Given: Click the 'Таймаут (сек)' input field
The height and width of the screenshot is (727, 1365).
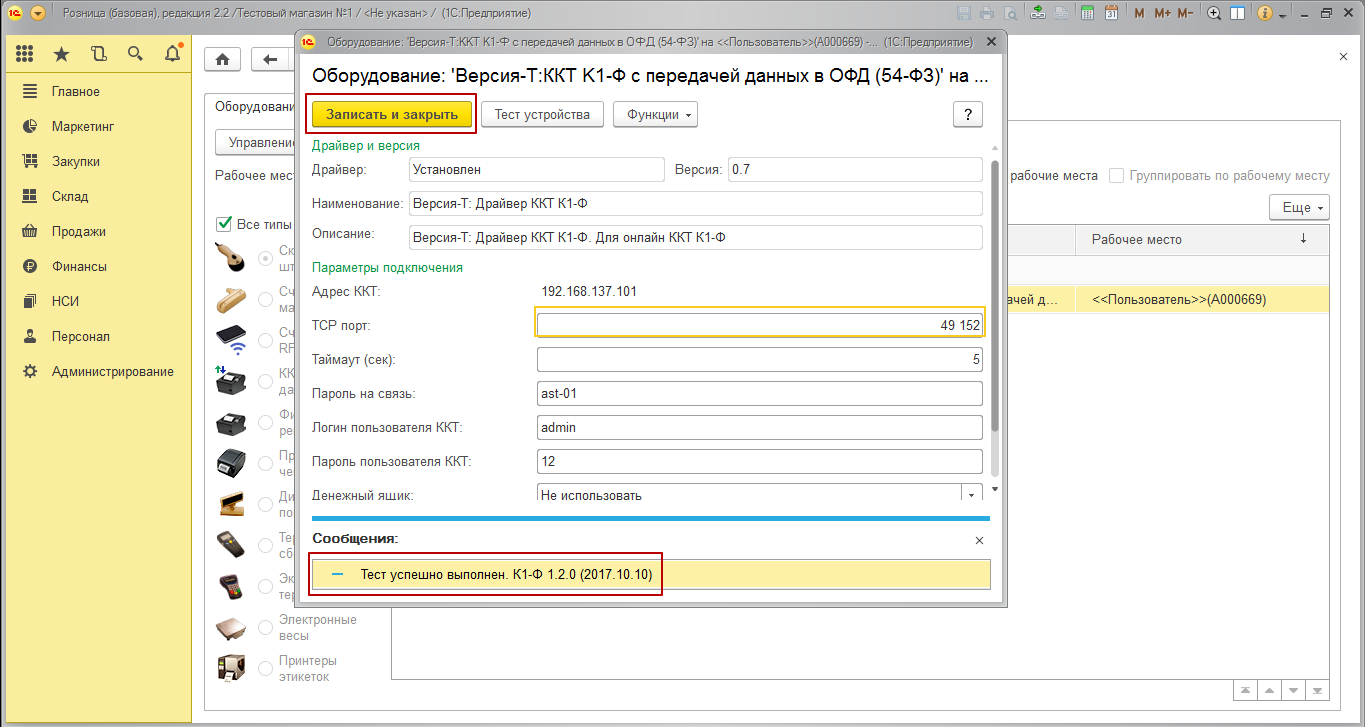Looking at the screenshot, I should [760, 359].
